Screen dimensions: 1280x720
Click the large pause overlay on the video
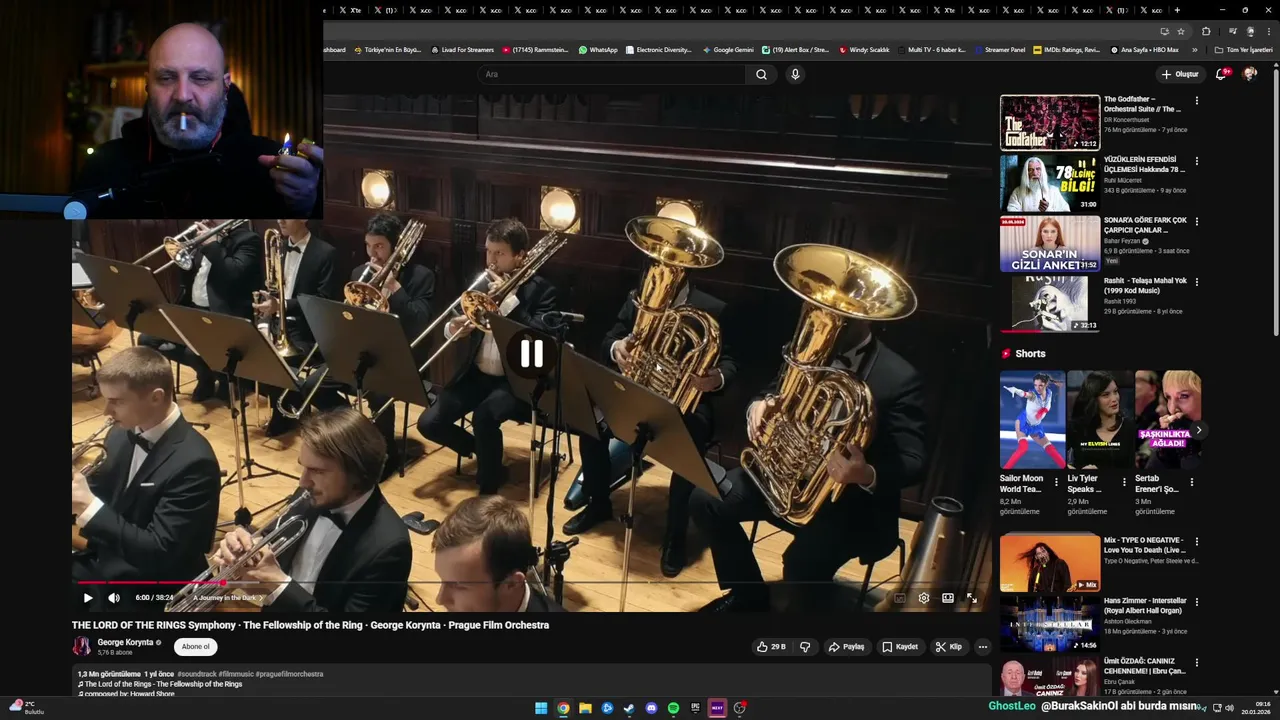click(x=531, y=353)
